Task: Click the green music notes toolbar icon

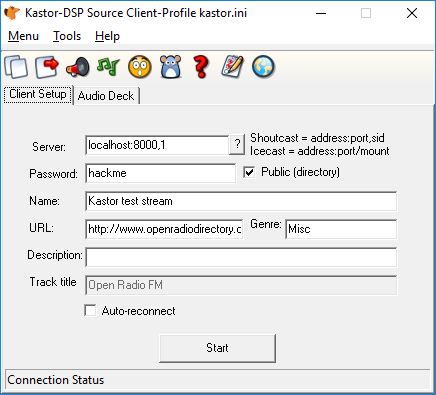Action: pyautogui.click(x=108, y=67)
